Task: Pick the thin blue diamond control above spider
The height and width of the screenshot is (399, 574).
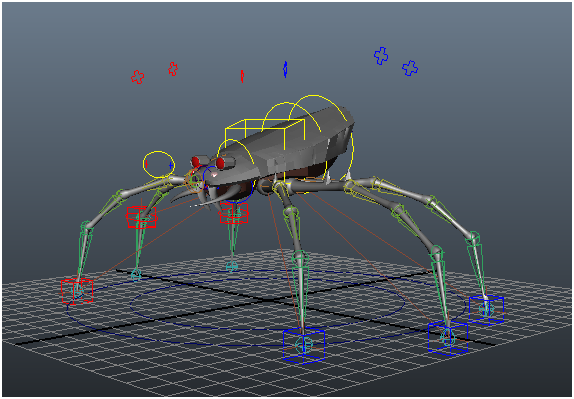Action: (x=285, y=69)
